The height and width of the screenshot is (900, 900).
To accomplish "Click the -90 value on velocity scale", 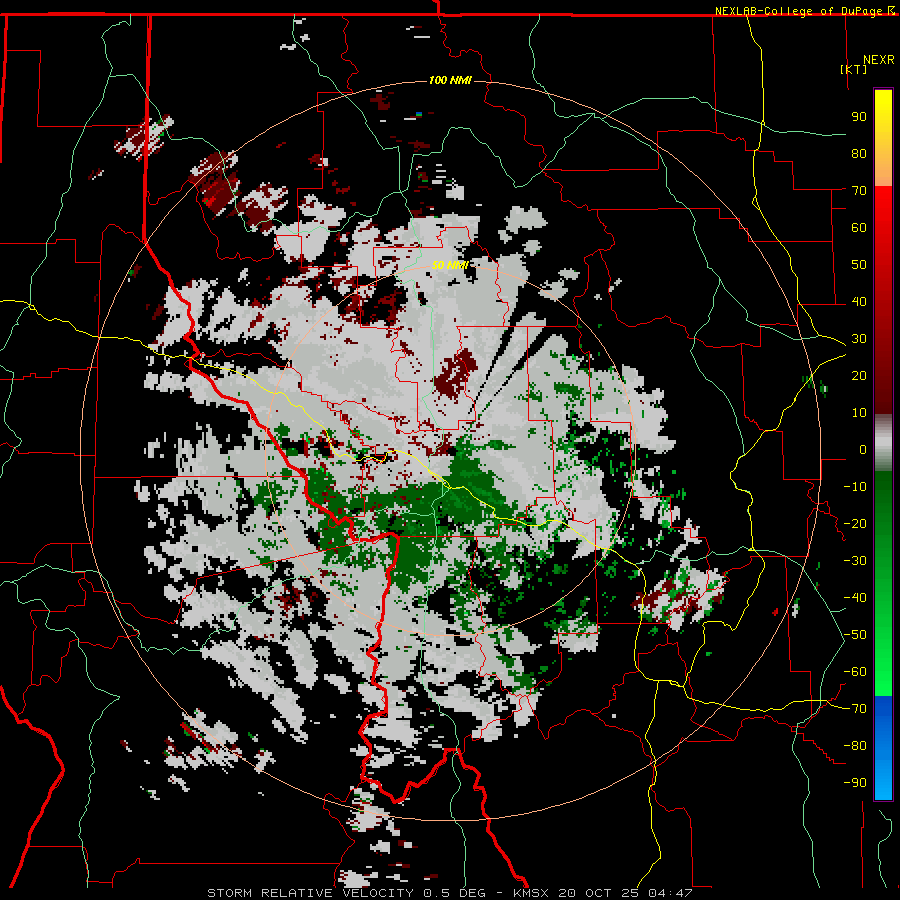I will (x=855, y=783).
